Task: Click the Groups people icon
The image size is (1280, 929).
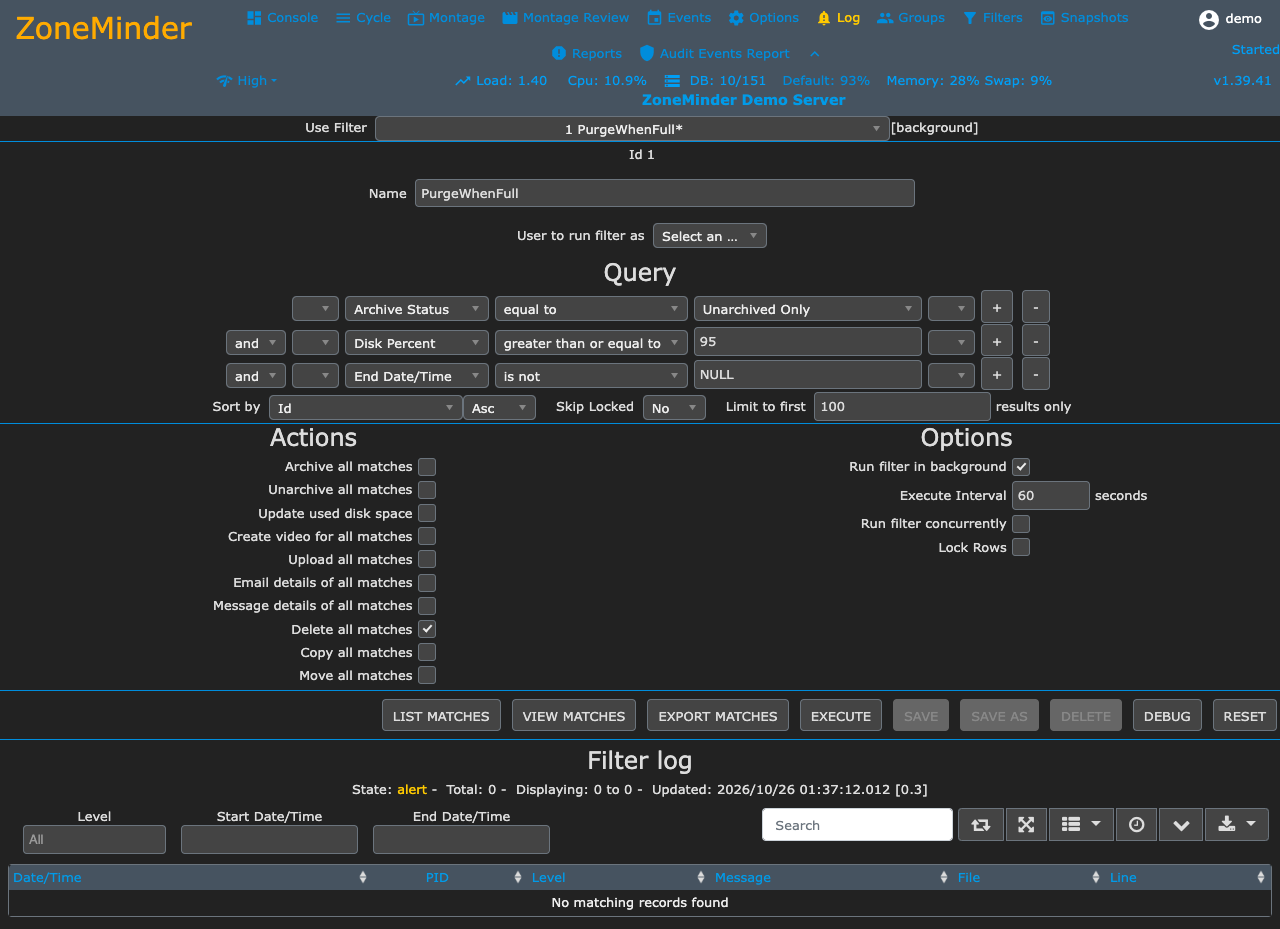Action: pyautogui.click(x=885, y=18)
